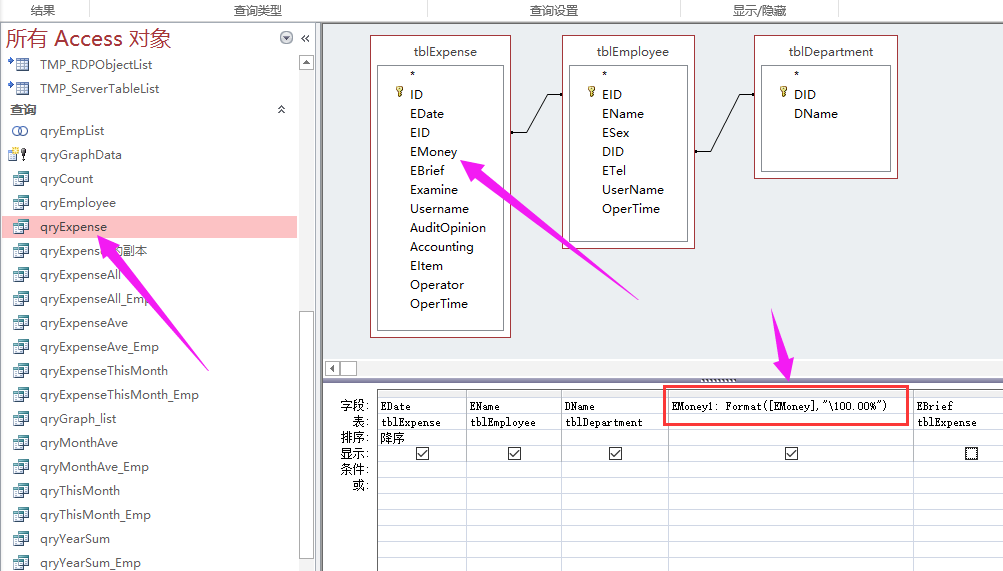Open the 降序 sort cell under EDate
Viewport: 1003px width, 571px height.
(422, 438)
